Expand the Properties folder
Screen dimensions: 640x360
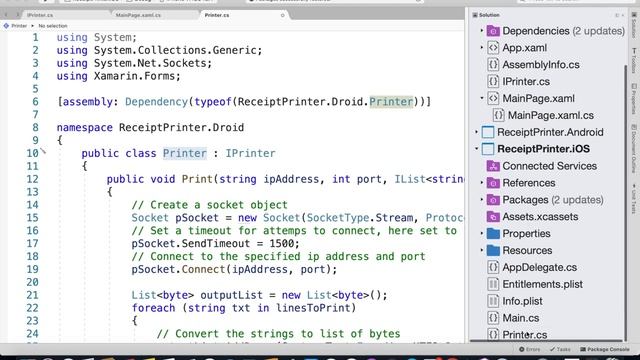click(482, 233)
